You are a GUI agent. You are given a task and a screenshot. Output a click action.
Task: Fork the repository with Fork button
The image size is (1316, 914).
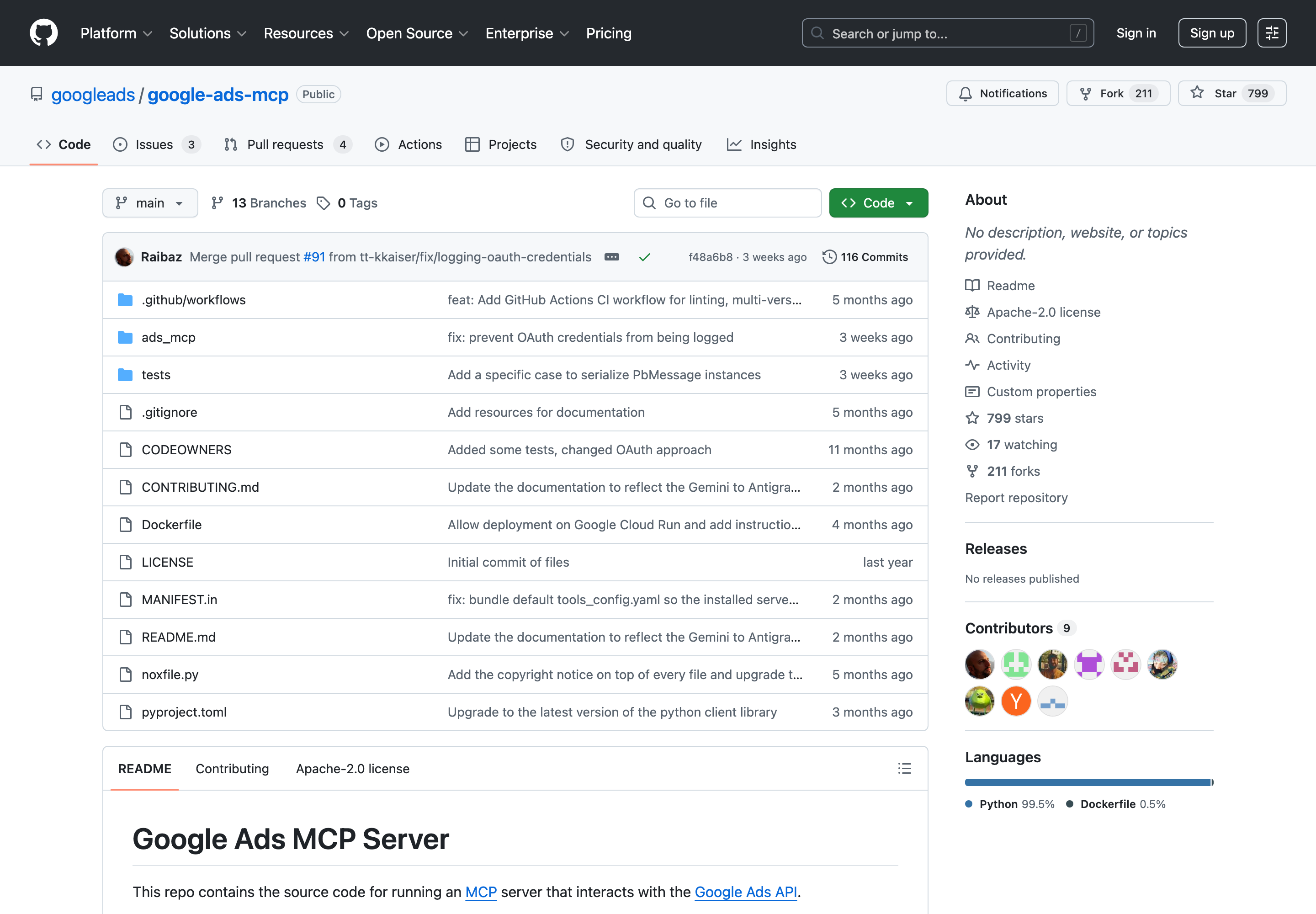(x=1118, y=93)
